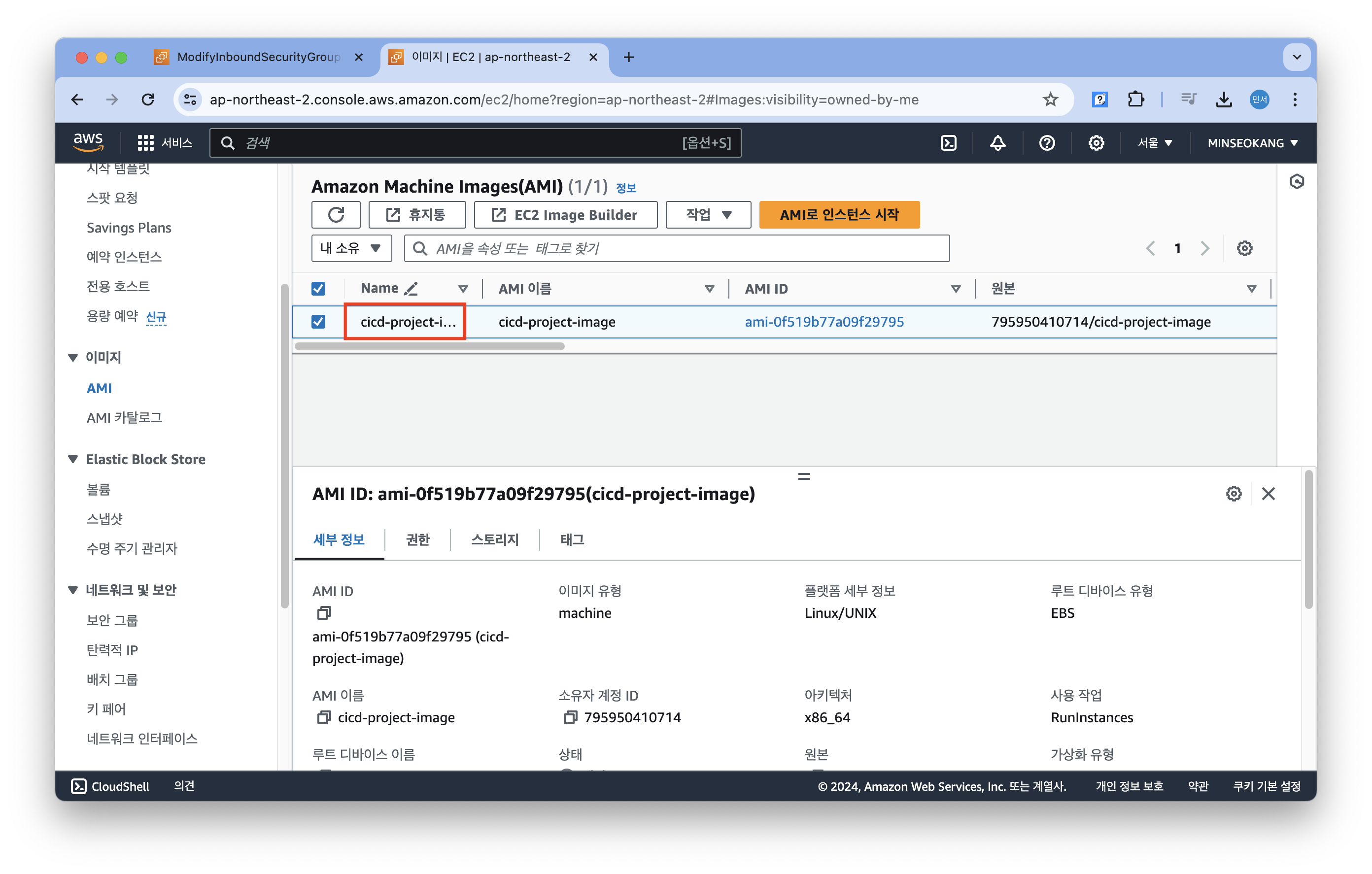The height and width of the screenshot is (874, 1372).
Task: Click the table's horizontal scrollbar
Action: click(430, 346)
